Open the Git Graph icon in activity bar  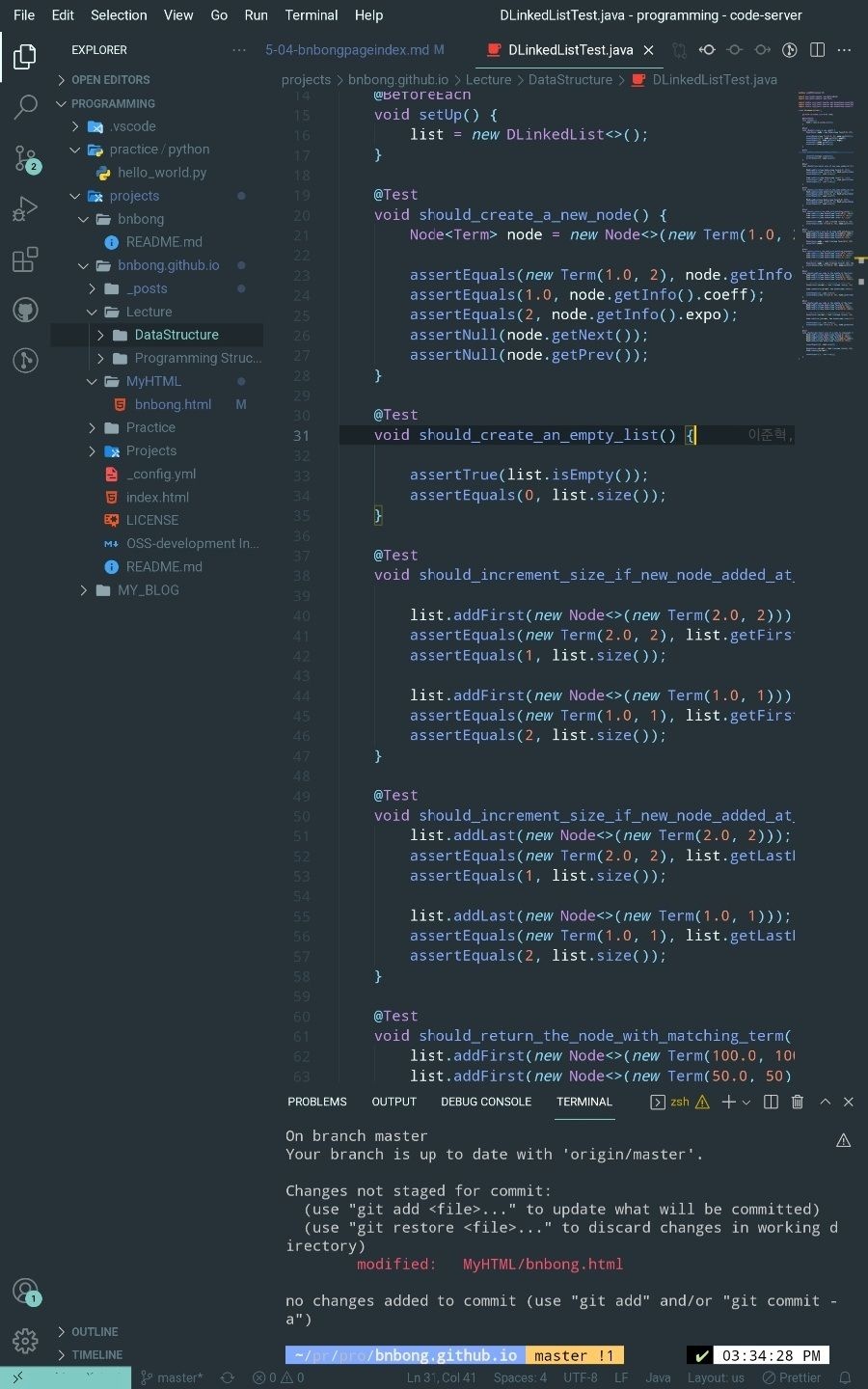click(x=25, y=360)
